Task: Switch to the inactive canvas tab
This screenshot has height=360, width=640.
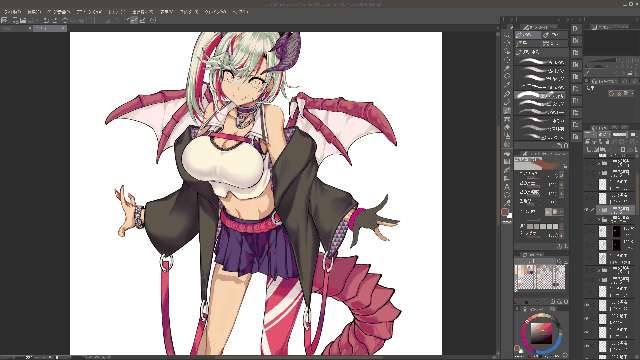Action: (x=15, y=28)
